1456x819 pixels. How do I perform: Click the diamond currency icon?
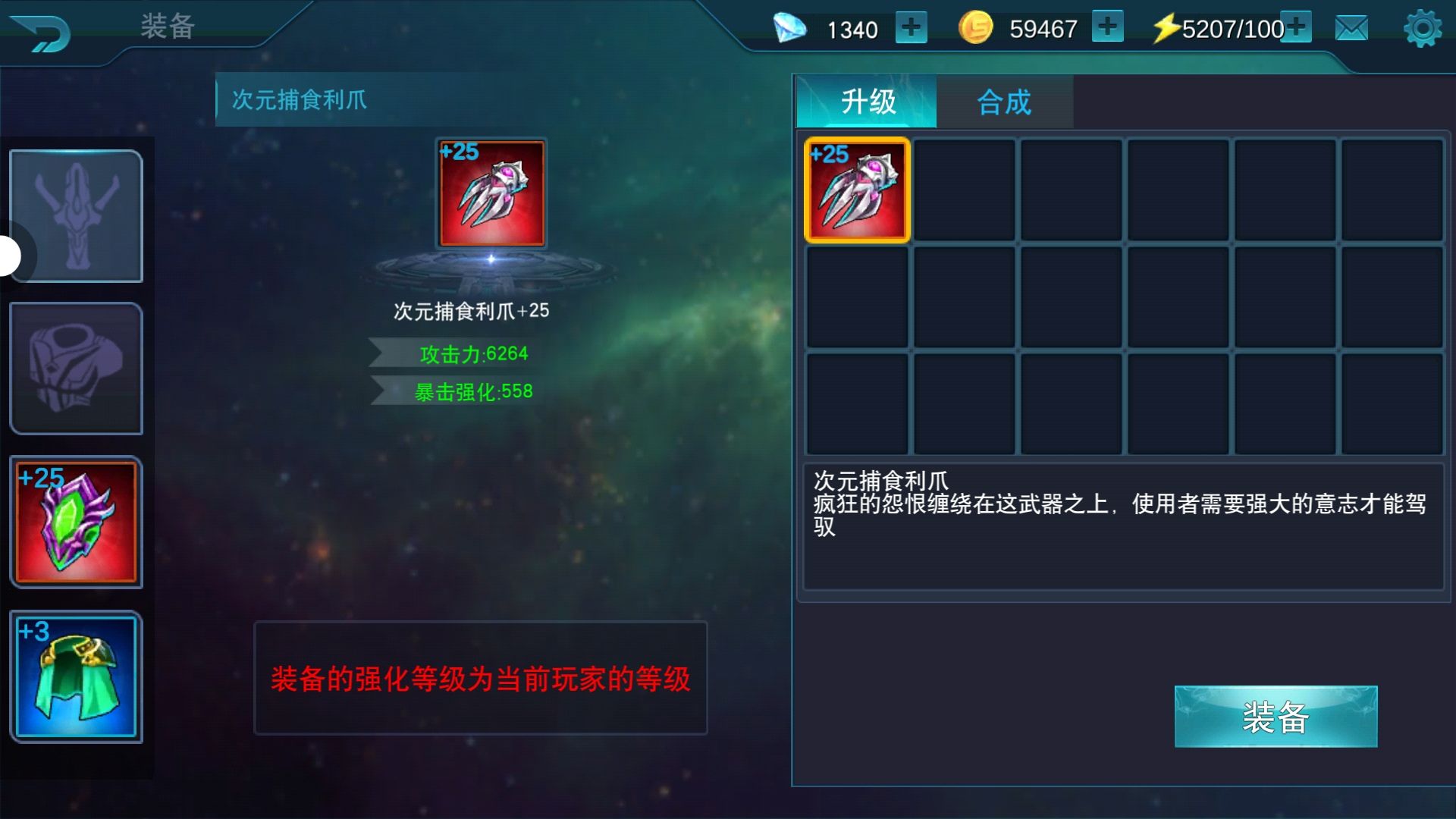[789, 28]
